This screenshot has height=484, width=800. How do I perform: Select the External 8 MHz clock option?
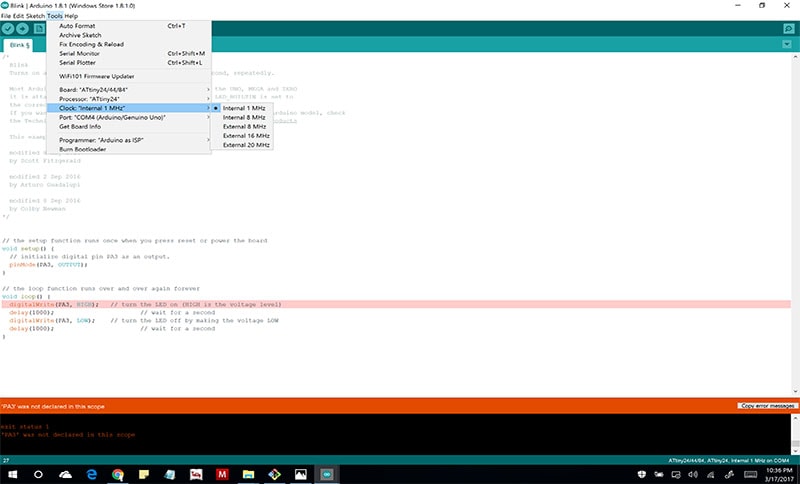click(x=242, y=126)
